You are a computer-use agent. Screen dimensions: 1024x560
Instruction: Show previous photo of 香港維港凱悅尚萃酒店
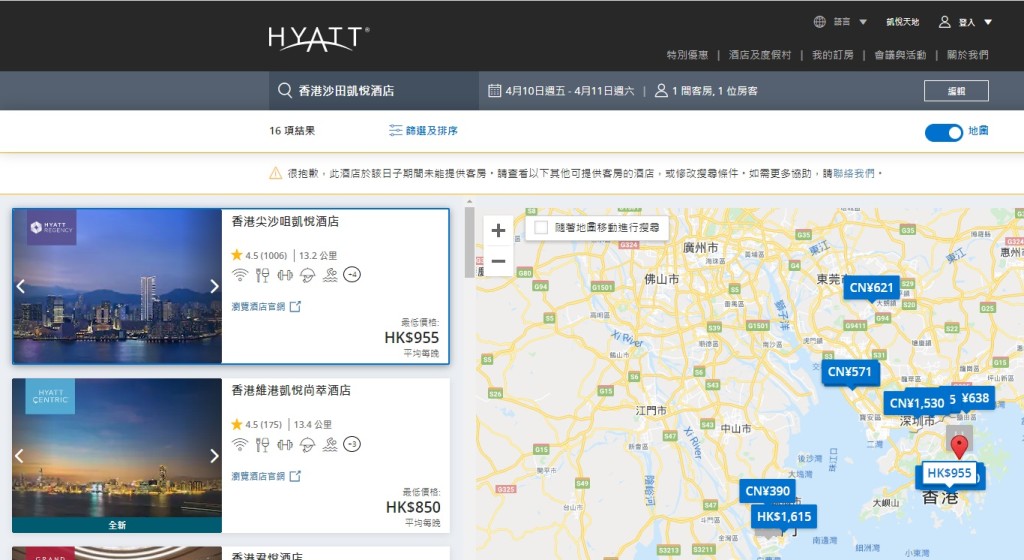[20, 456]
